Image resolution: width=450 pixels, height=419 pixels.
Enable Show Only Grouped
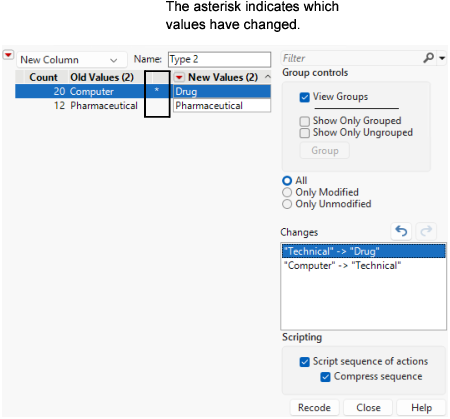click(304, 121)
